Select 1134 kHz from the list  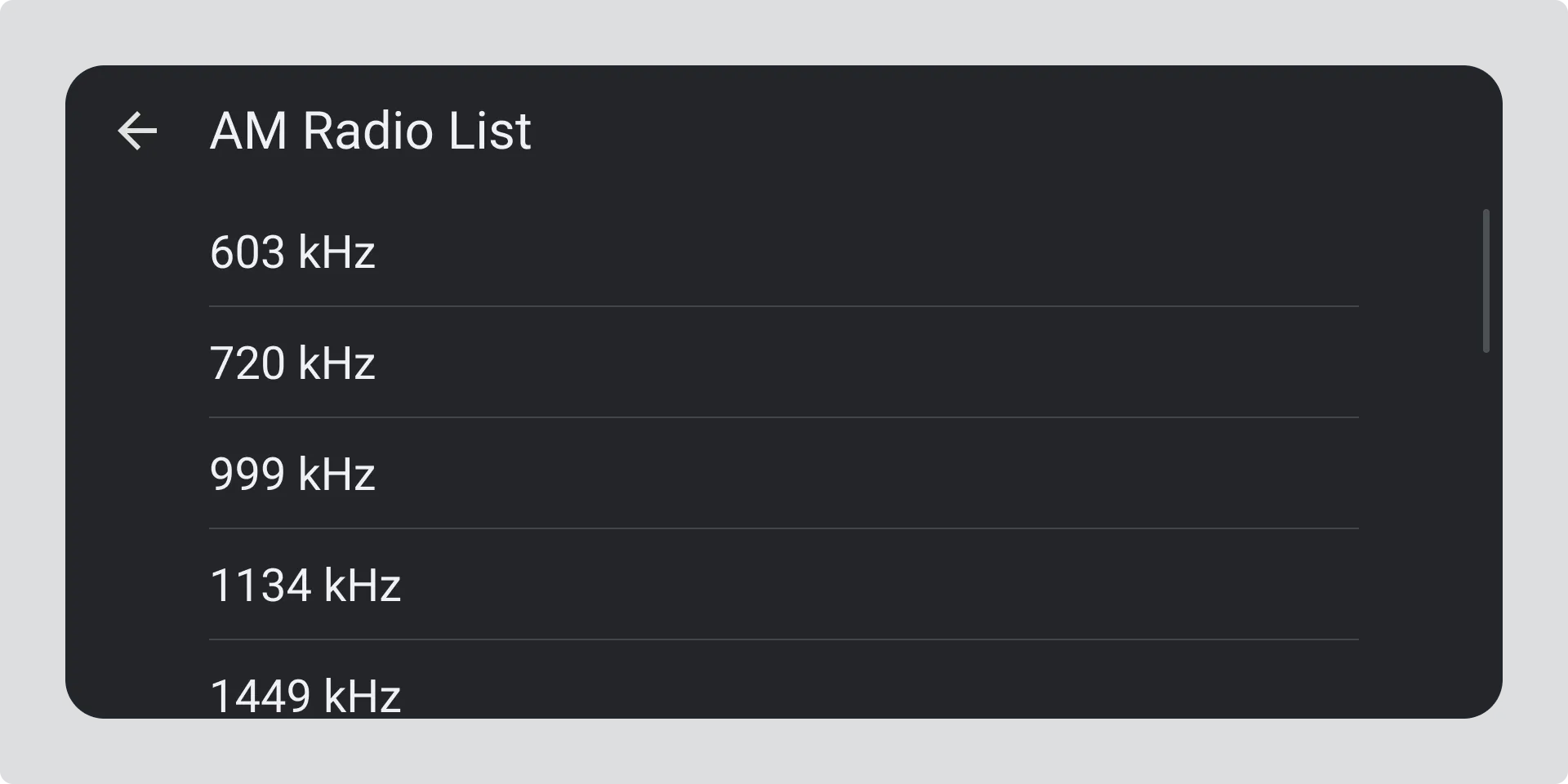[305, 585]
